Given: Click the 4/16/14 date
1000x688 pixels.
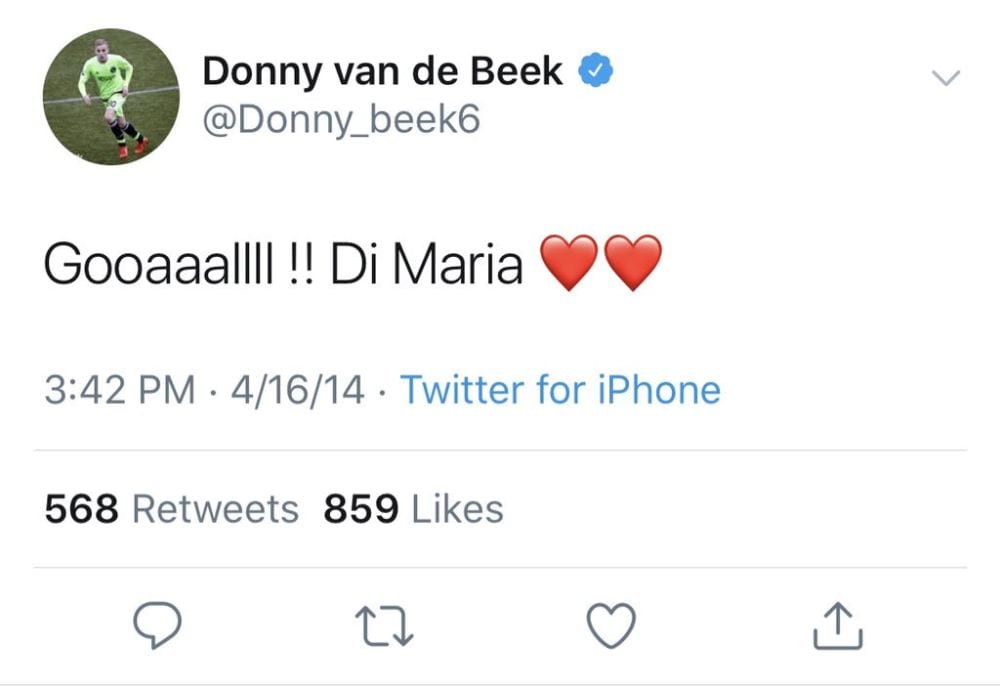Looking at the screenshot, I should point(297,389).
